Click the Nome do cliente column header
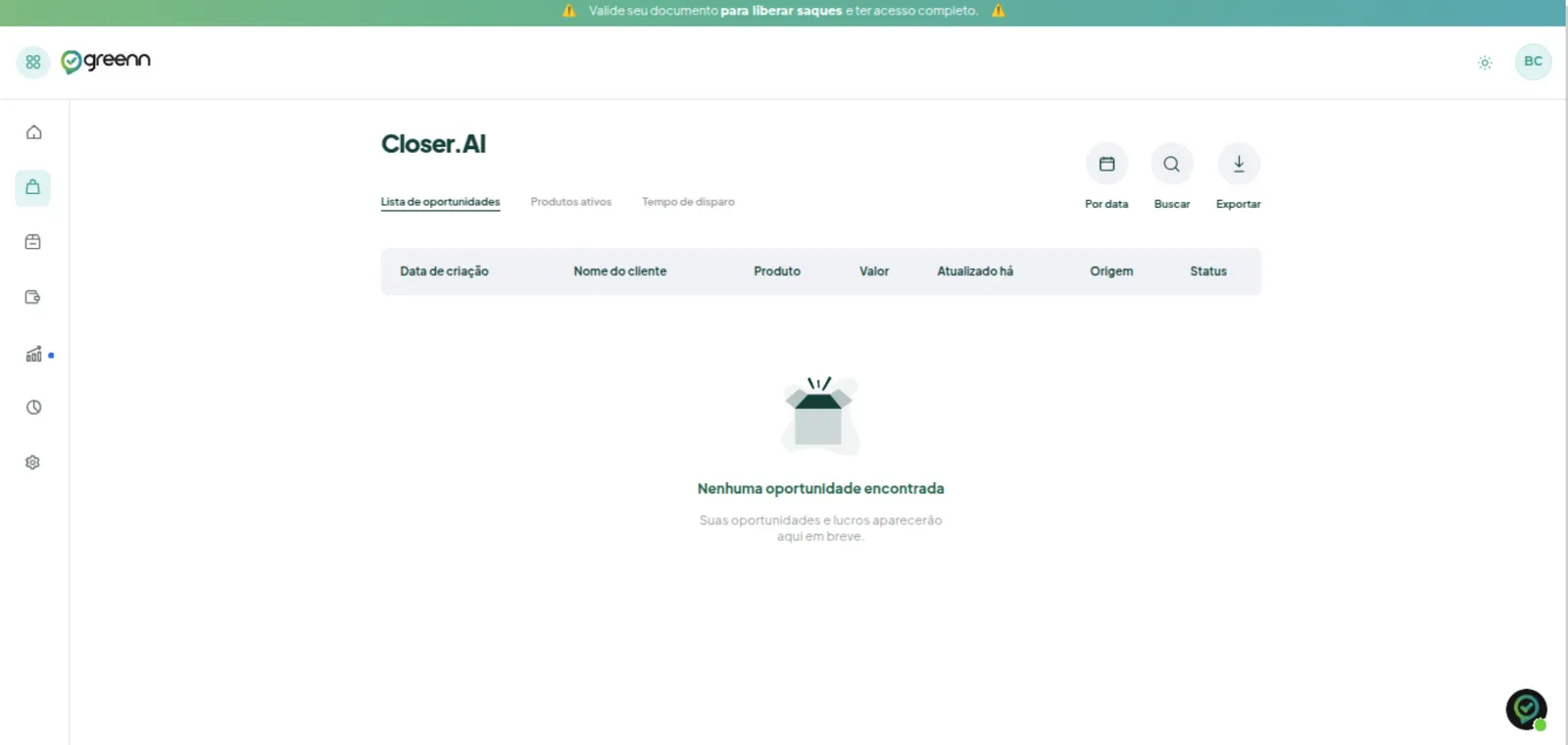 coord(619,272)
